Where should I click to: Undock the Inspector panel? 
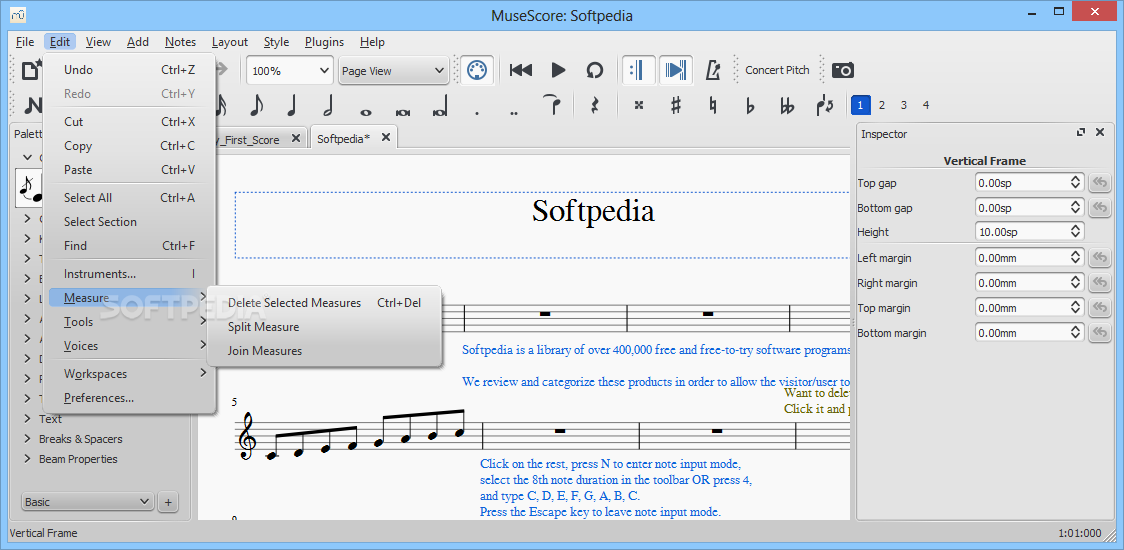(1081, 133)
